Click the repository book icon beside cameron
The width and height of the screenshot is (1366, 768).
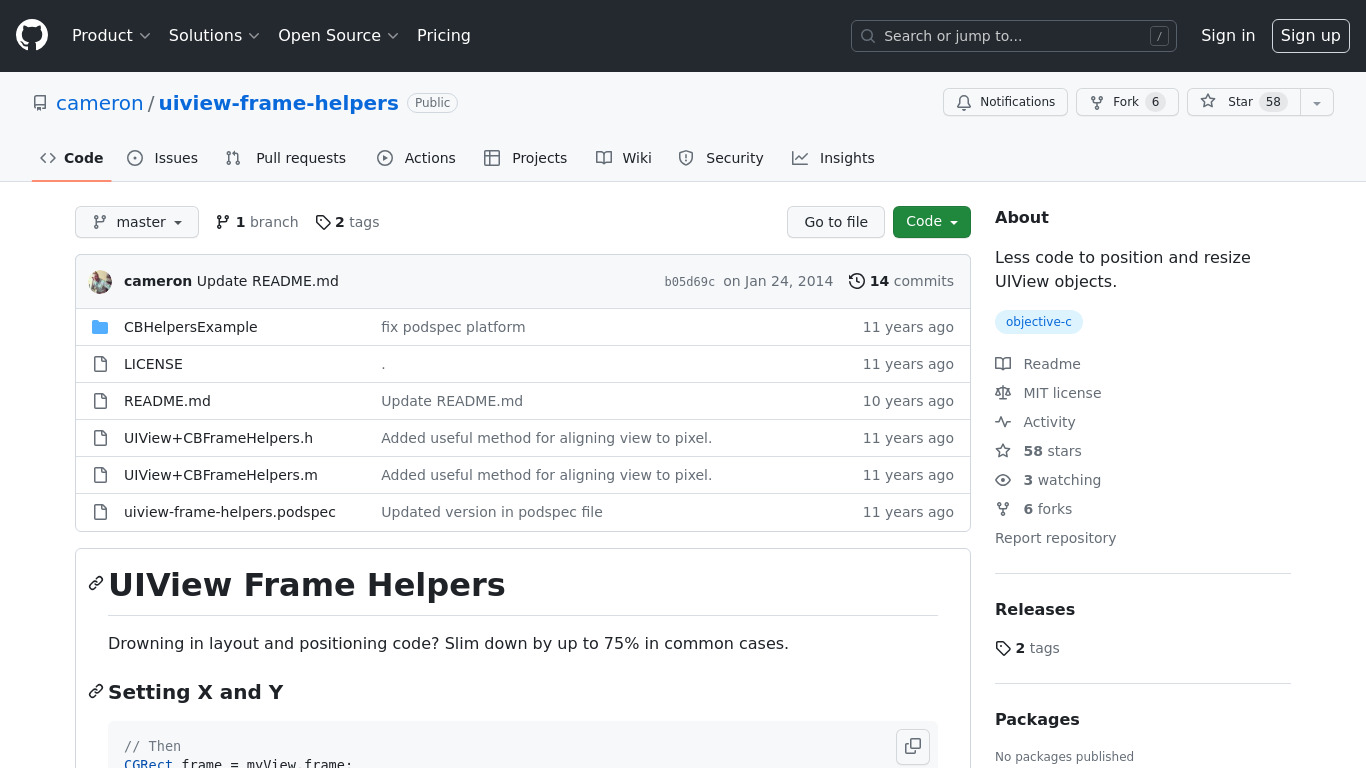40,103
